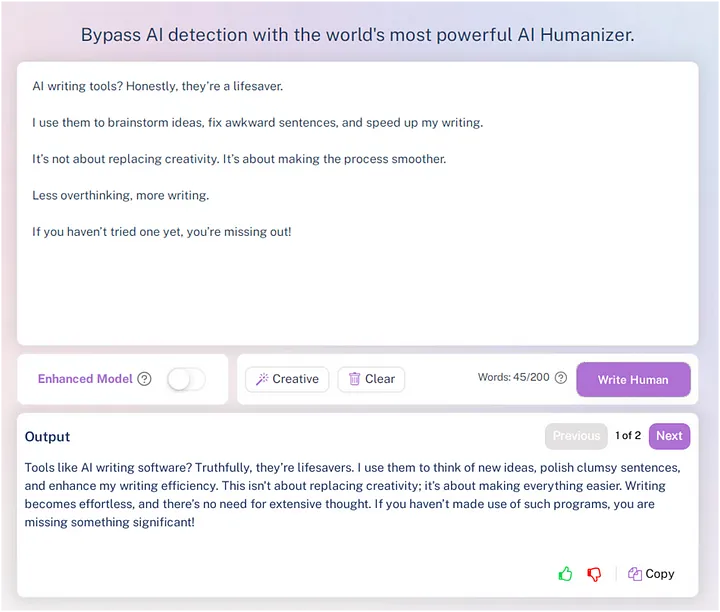The image size is (720, 612).
Task: Click the disabled Previous button
Action: coord(576,436)
